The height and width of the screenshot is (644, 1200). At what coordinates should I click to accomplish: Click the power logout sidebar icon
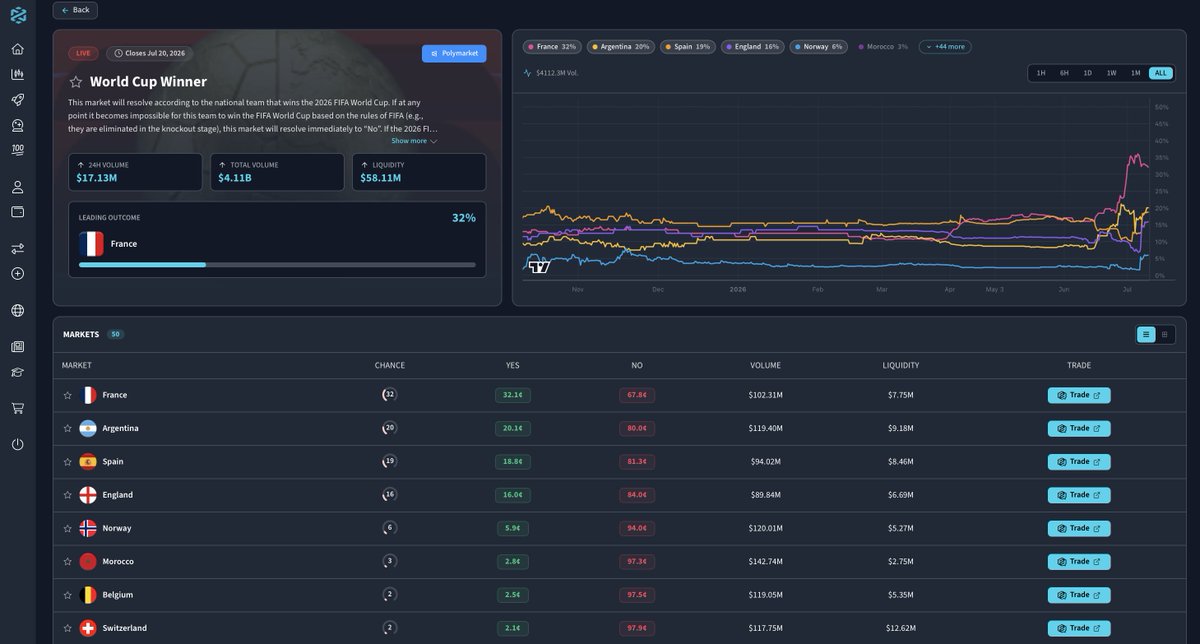[x=17, y=444]
